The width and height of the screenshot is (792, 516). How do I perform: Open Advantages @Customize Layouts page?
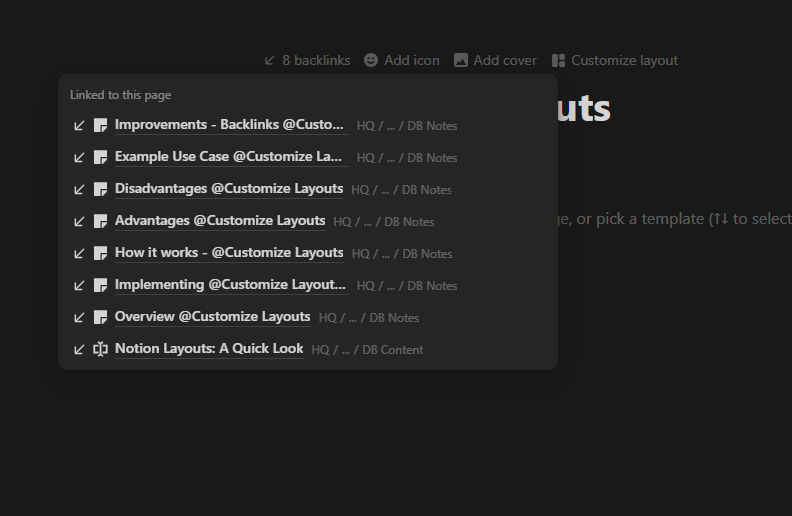[x=220, y=221]
